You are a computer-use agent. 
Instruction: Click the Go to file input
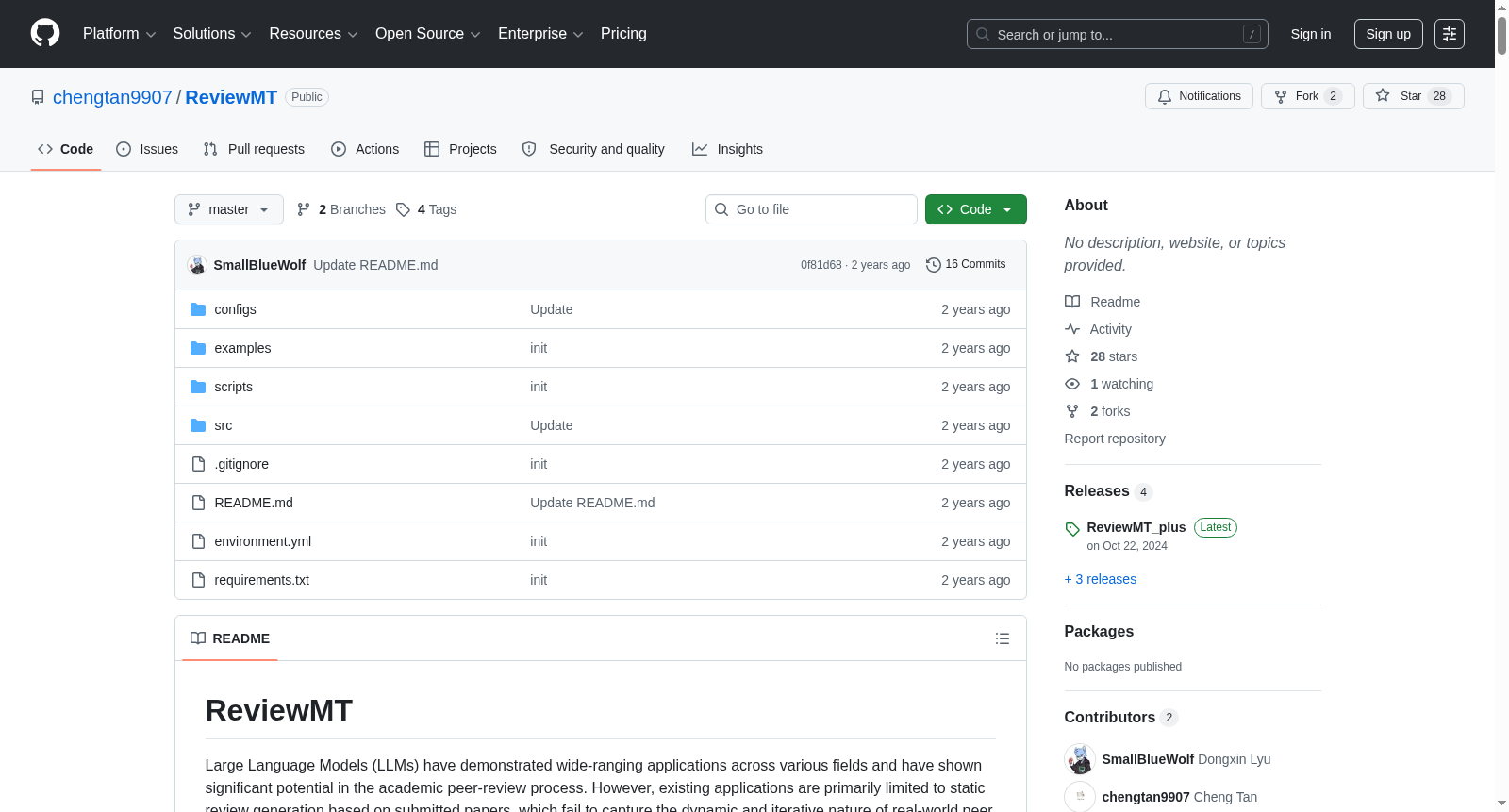[811, 209]
